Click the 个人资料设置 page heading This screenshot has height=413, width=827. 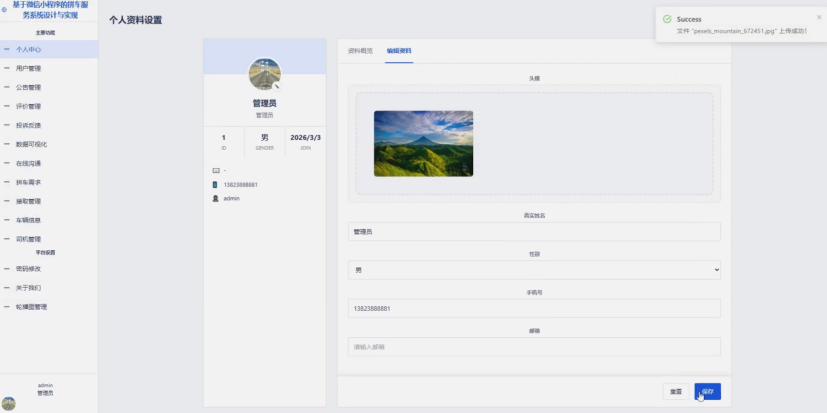[x=136, y=21]
